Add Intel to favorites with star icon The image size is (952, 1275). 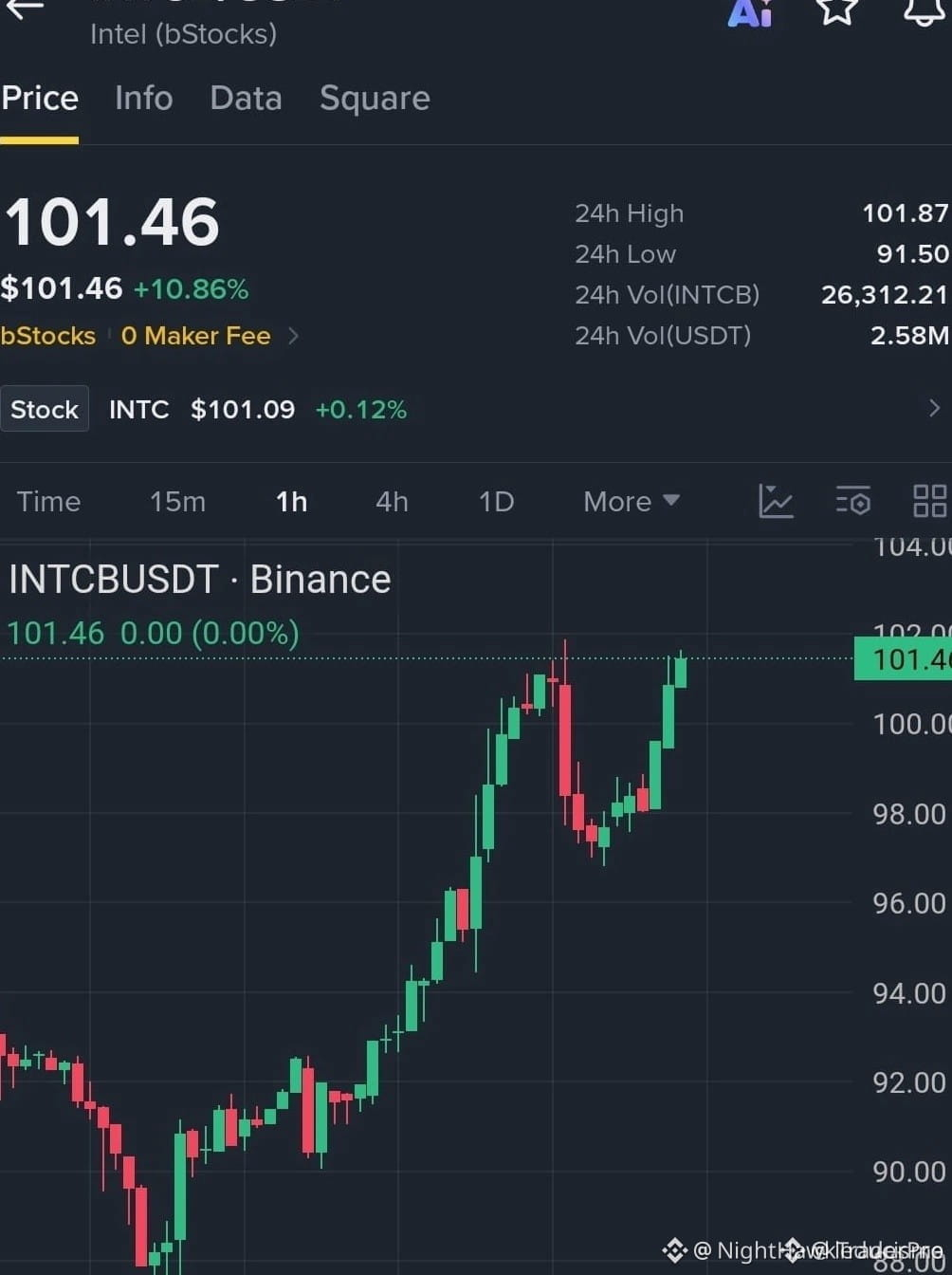pyautogui.click(x=837, y=11)
